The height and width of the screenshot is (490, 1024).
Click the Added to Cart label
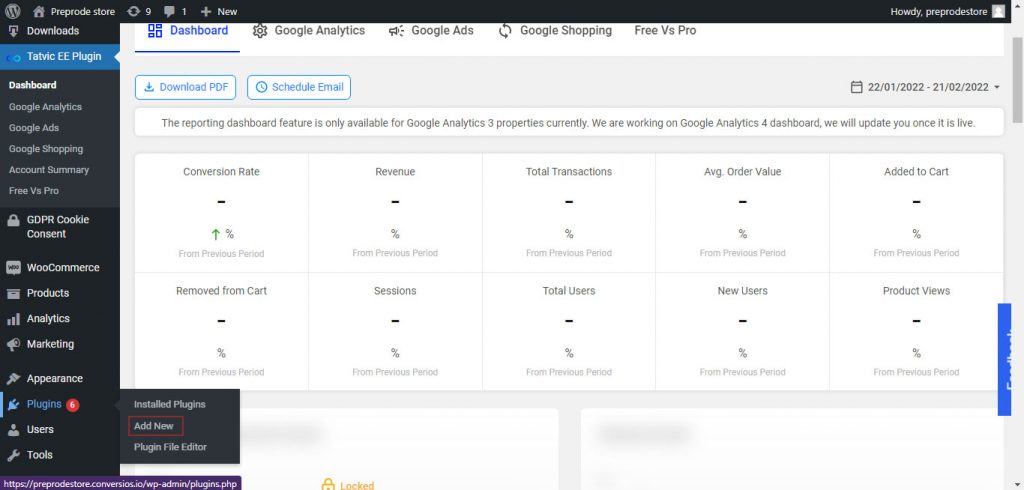tap(916, 172)
